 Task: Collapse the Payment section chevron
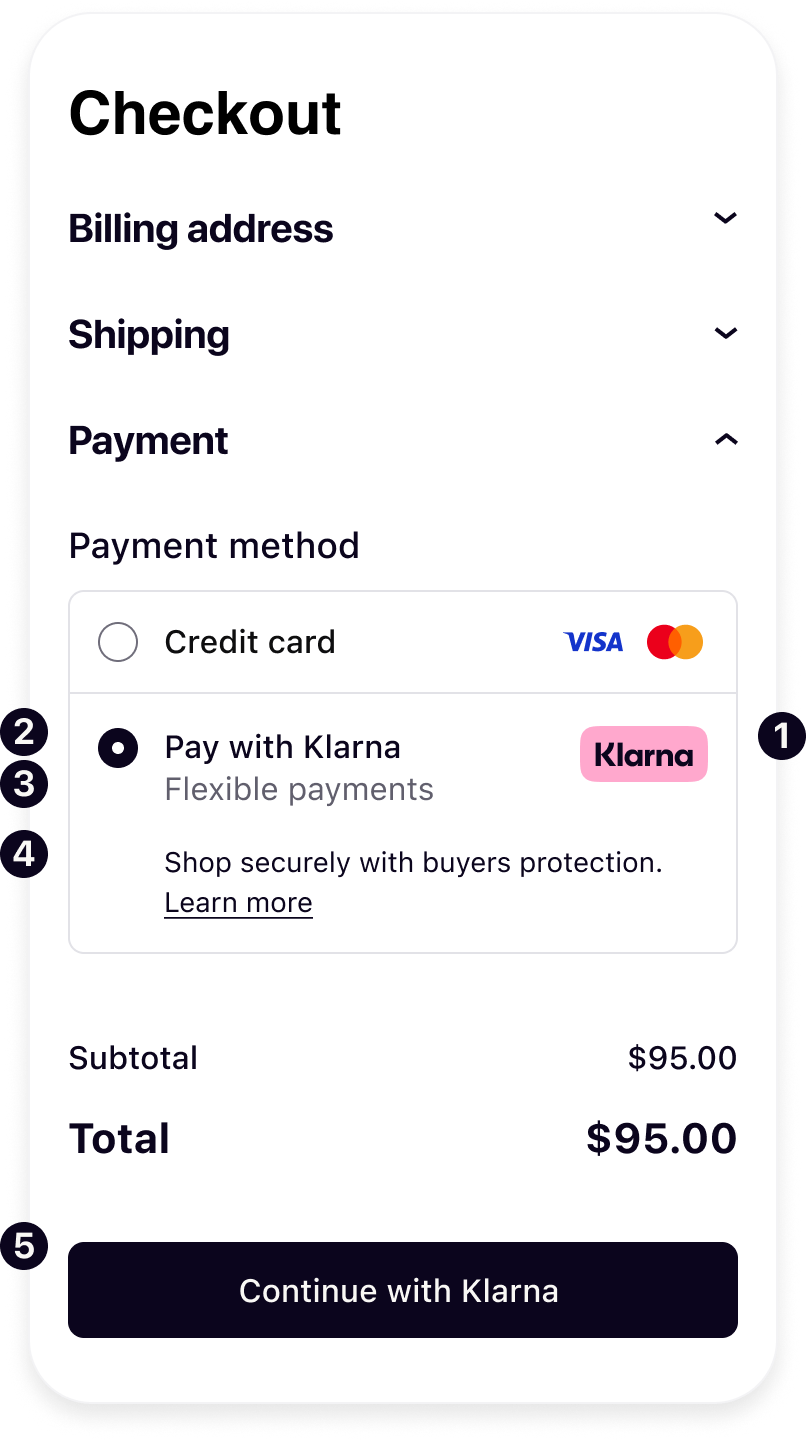click(x=725, y=438)
